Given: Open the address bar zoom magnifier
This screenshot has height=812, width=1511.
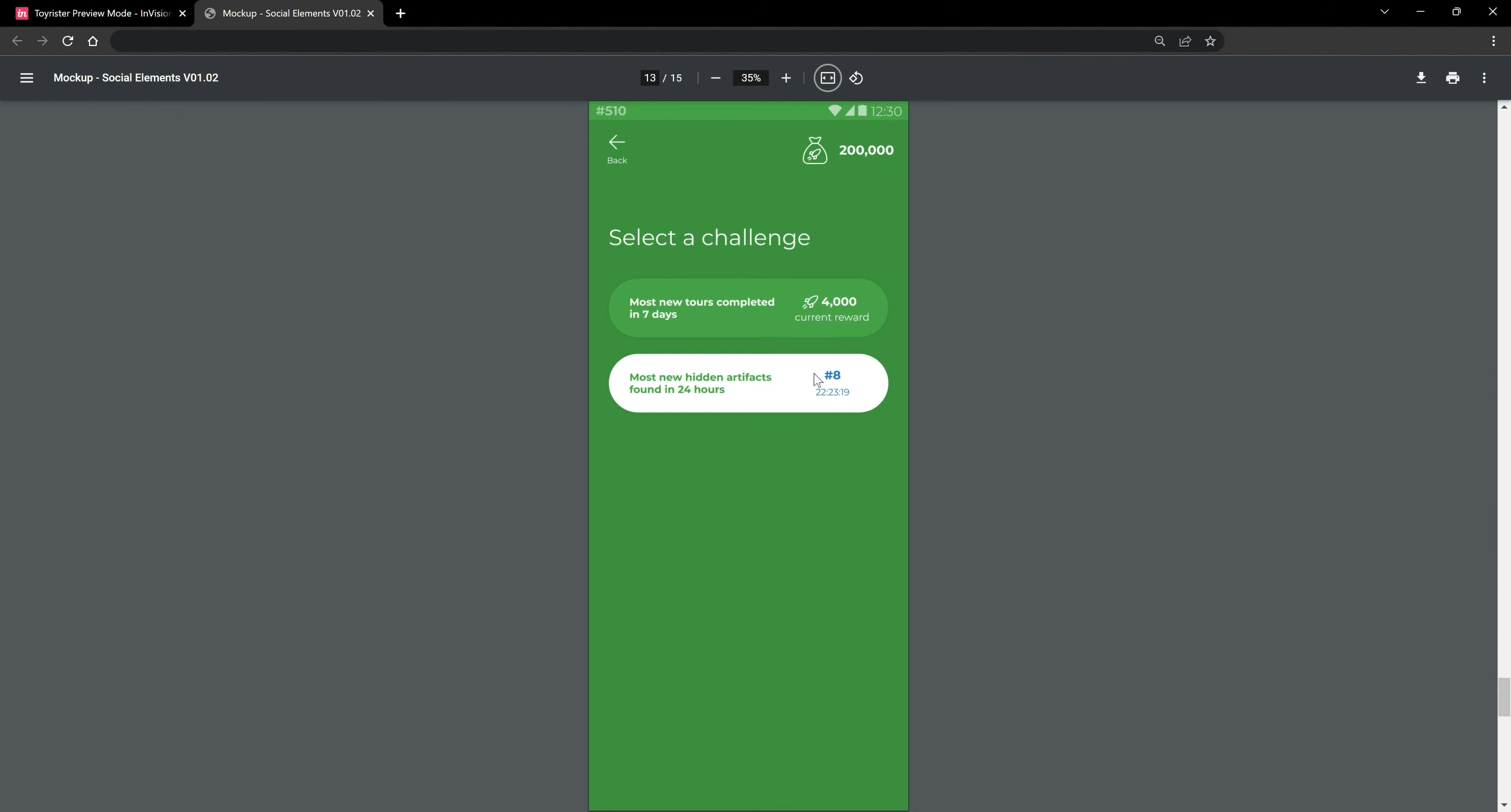Looking at the screenshot, I should click(1159, 41).
